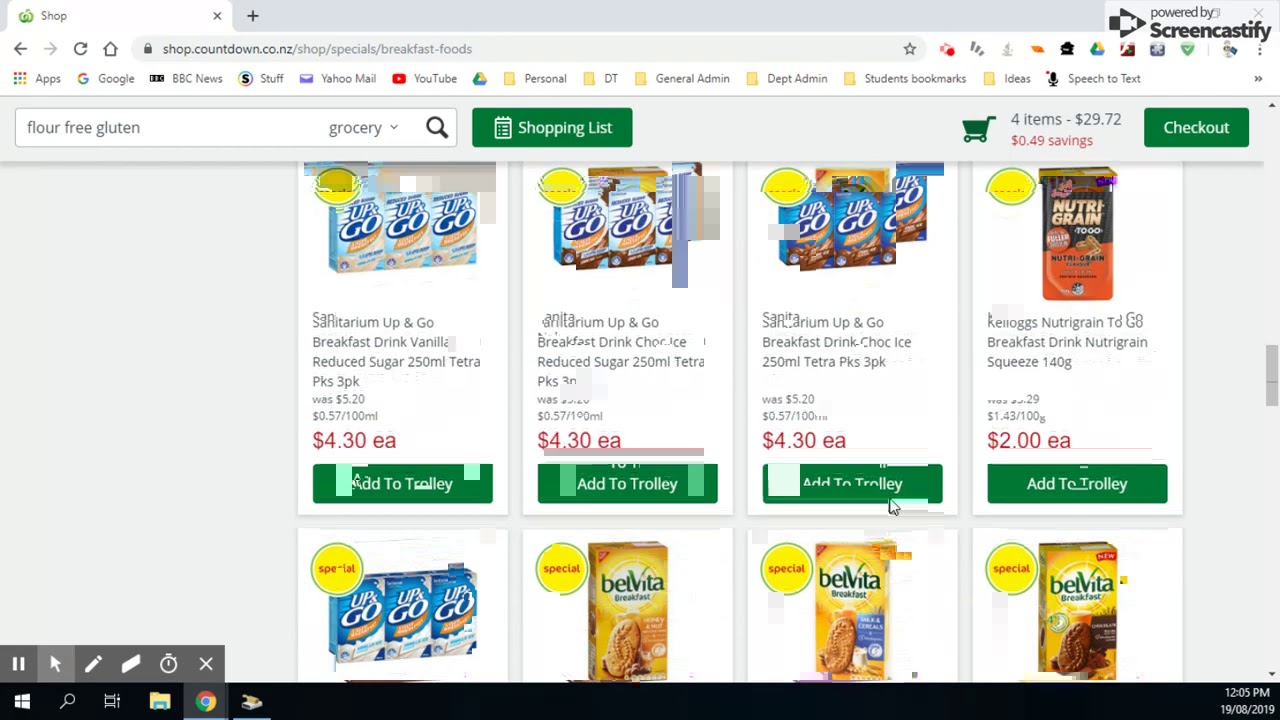Open a new browser tab

(x=253, y=16)
